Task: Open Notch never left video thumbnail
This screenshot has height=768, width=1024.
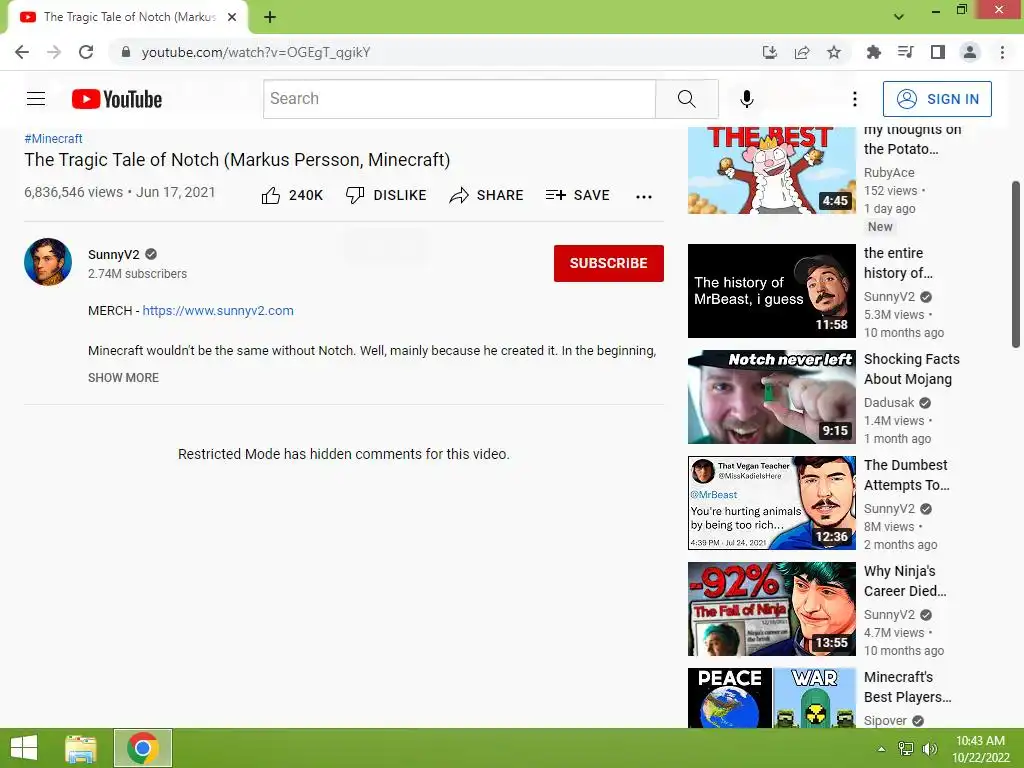Action: [x=771, y=396]
